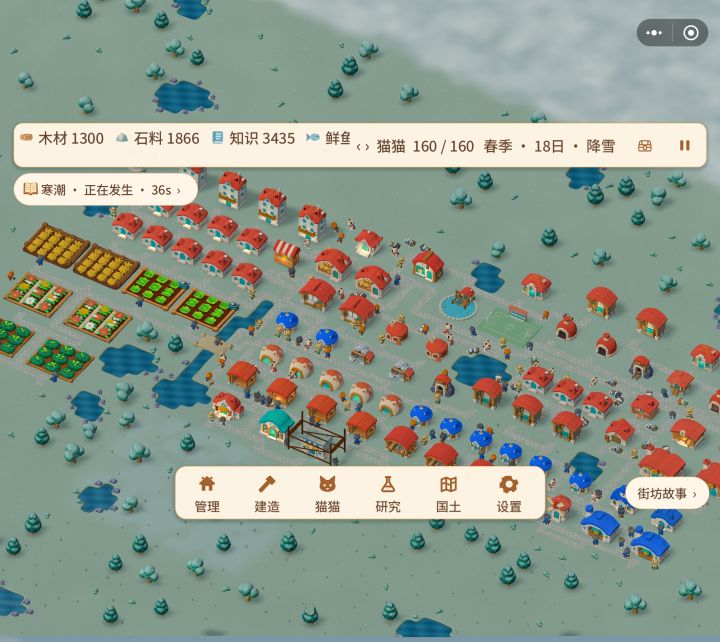Viewport: 720px width, 642px height.
Task: Open 街坊故事 neighborhood stories
Action: tap(667, 494)
